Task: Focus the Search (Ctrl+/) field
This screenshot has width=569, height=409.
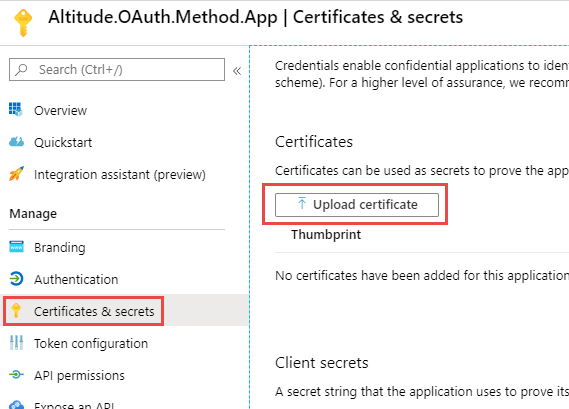Action: click(x=117, y=69)
